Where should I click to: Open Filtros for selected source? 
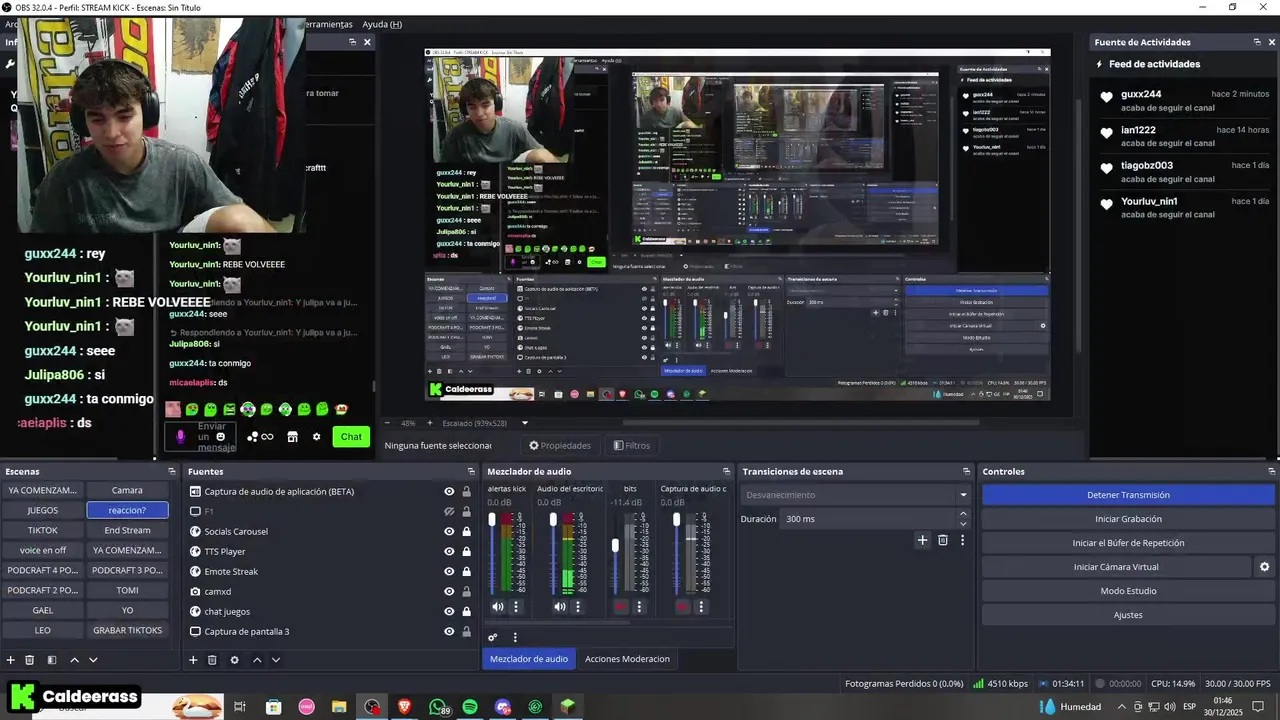coord(632,445)
